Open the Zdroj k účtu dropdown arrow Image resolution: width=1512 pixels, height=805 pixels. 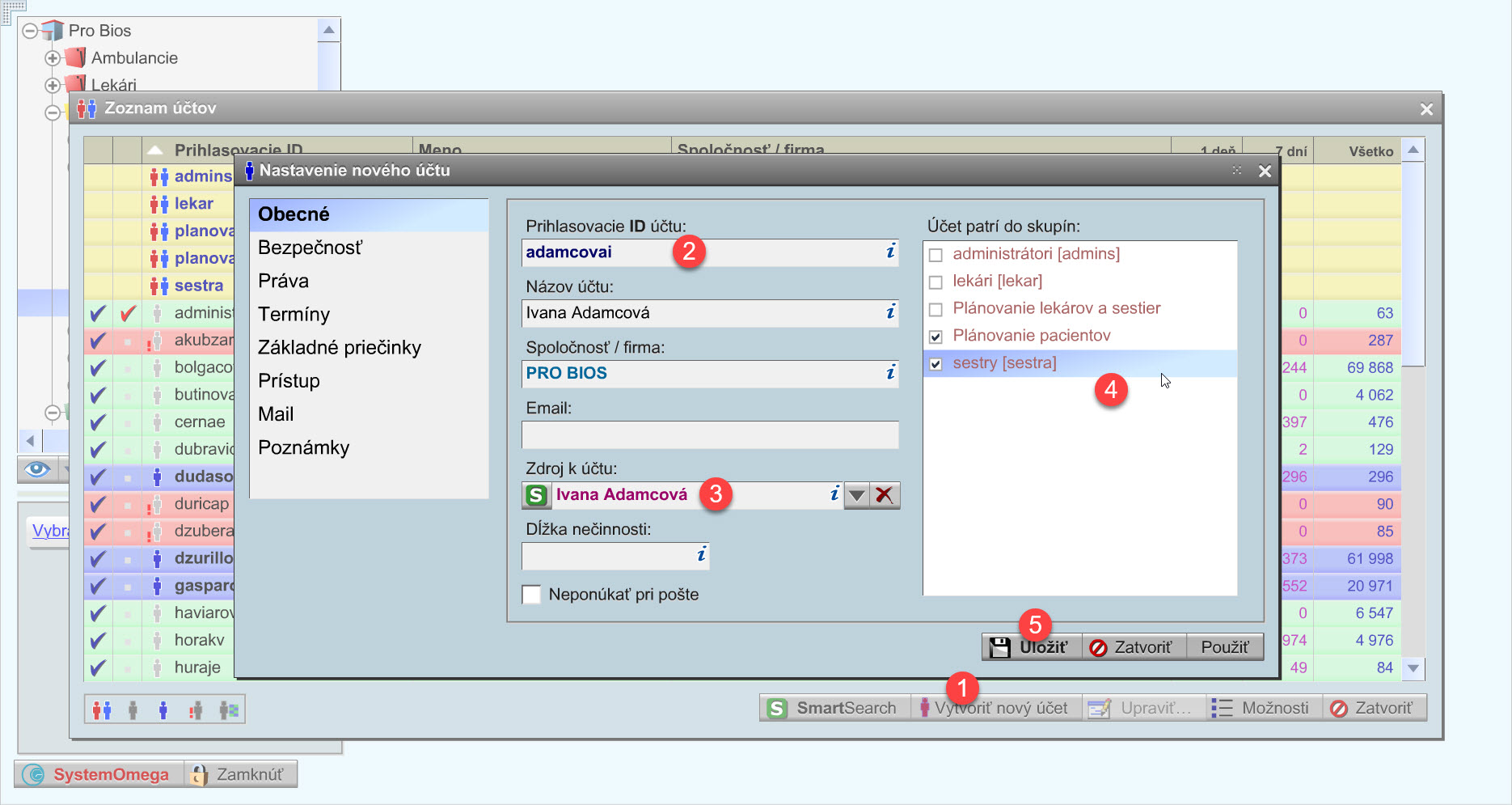[x=856, y=495]
